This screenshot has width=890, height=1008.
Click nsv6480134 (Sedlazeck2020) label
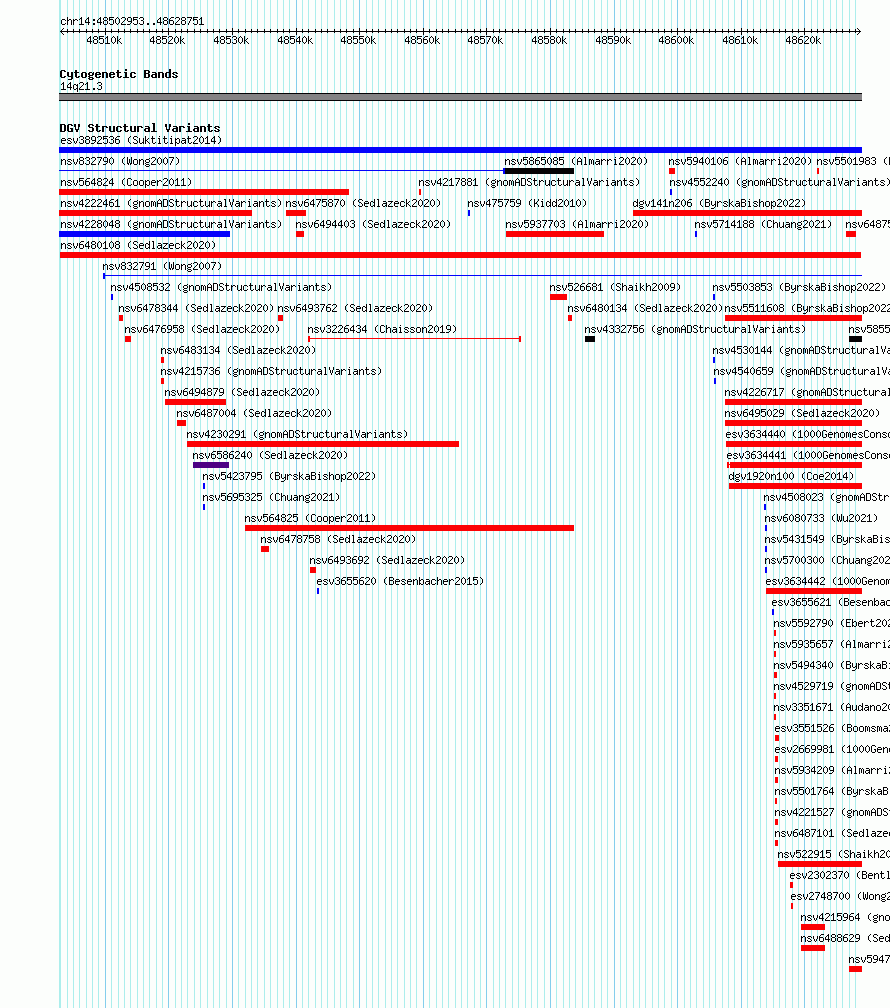[645, 309]
